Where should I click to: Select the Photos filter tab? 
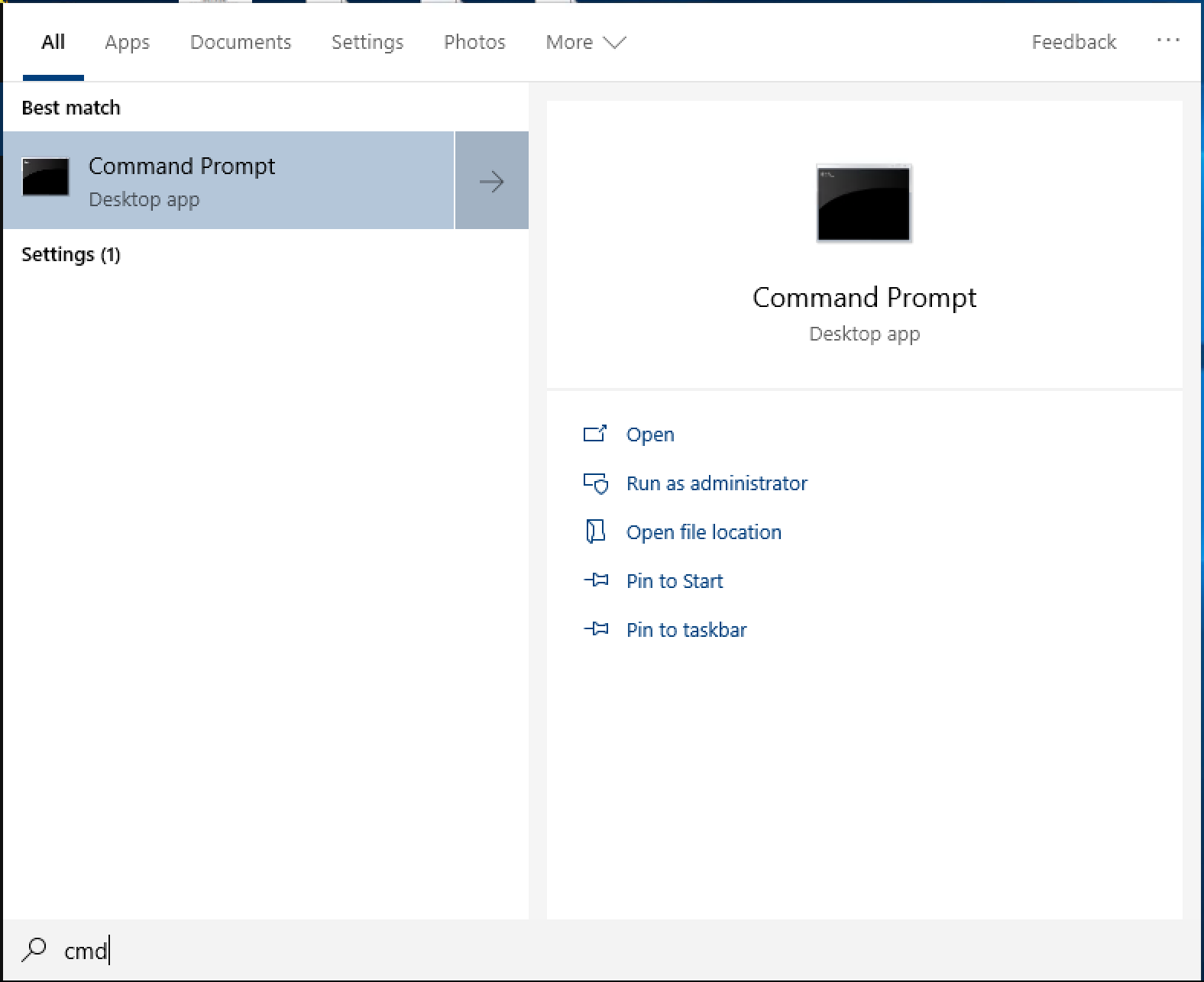point(474,42)
